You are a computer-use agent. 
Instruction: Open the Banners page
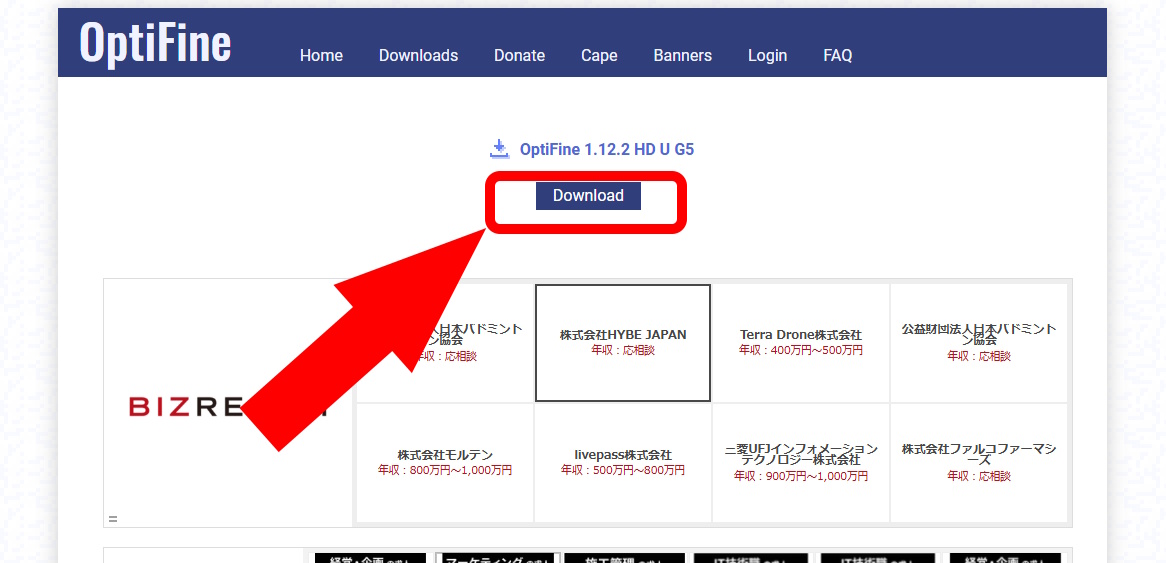(683, 56)
